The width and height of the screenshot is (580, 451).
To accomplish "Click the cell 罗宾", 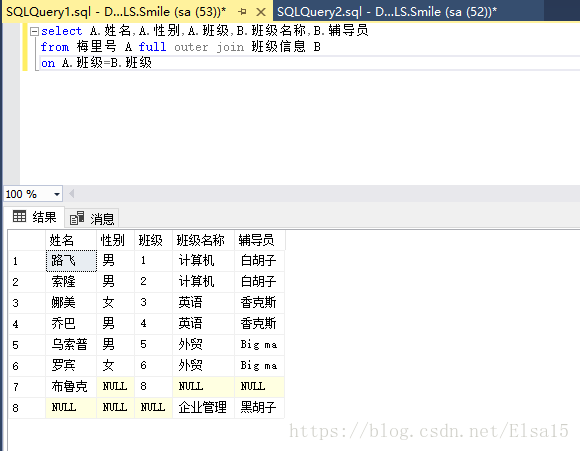I will [71, 366].
